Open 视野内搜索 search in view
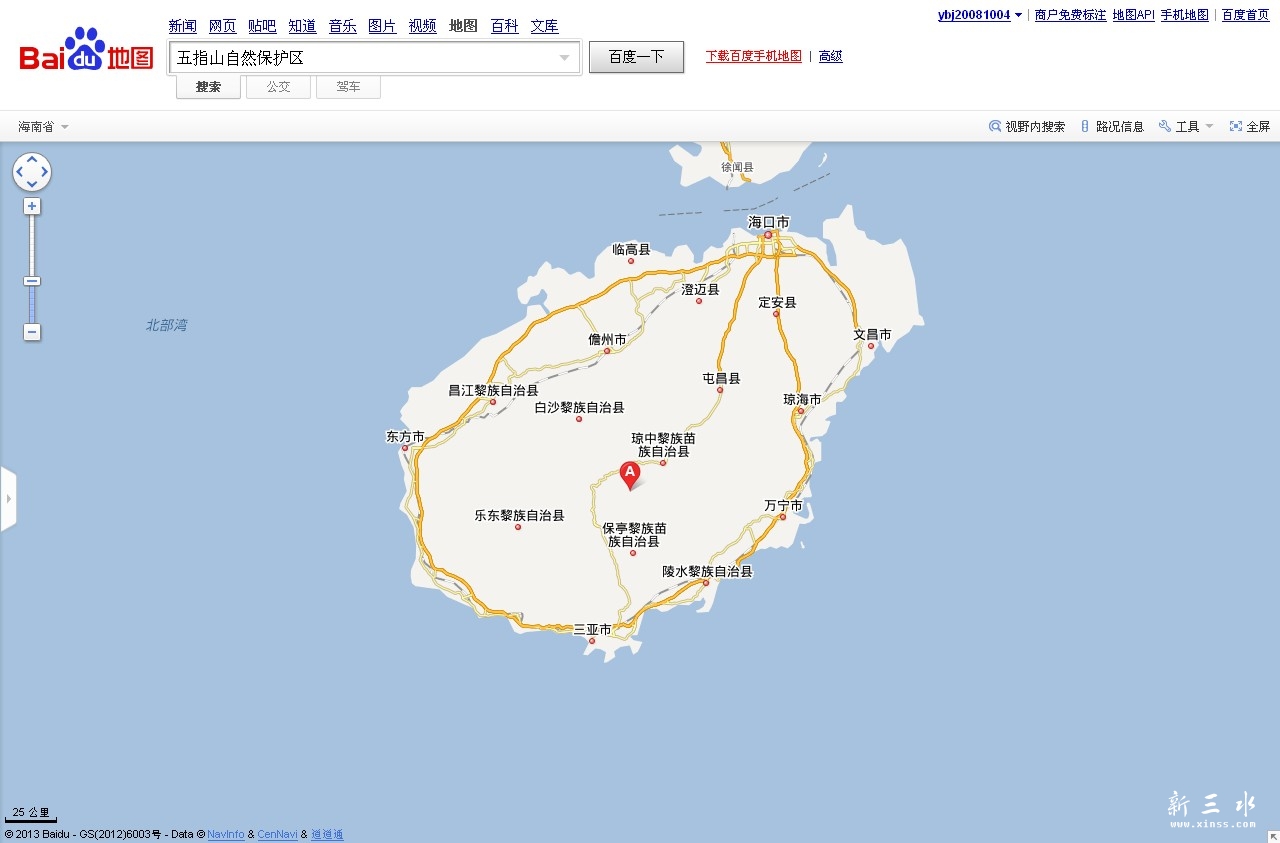This screenshot has height=843, width=1280. tap(1027, 127)
